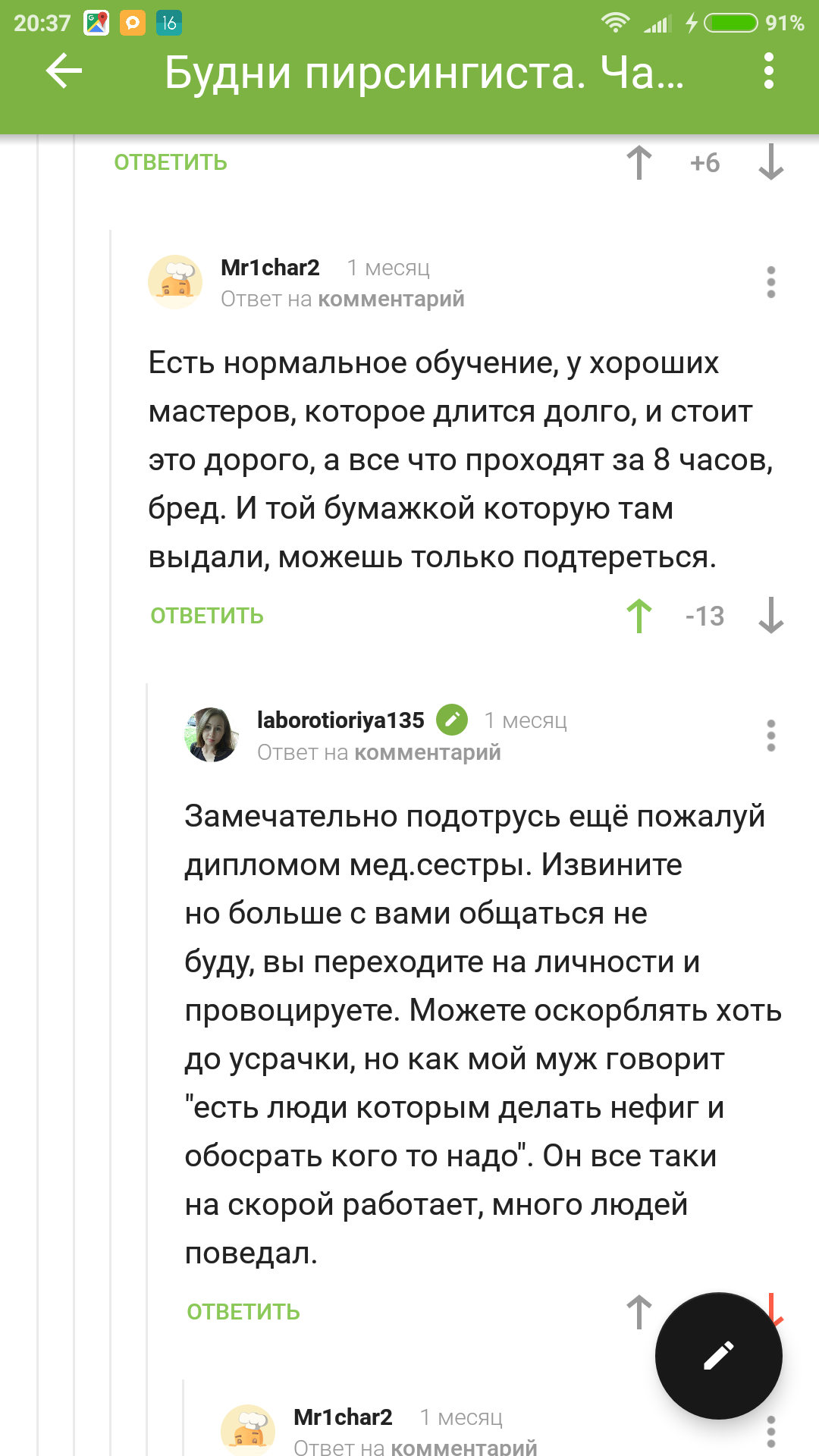This screenshot has height=1456, width=819.
Task: Open options menu for Mr1char2's first comment
Action: point(771,282)
